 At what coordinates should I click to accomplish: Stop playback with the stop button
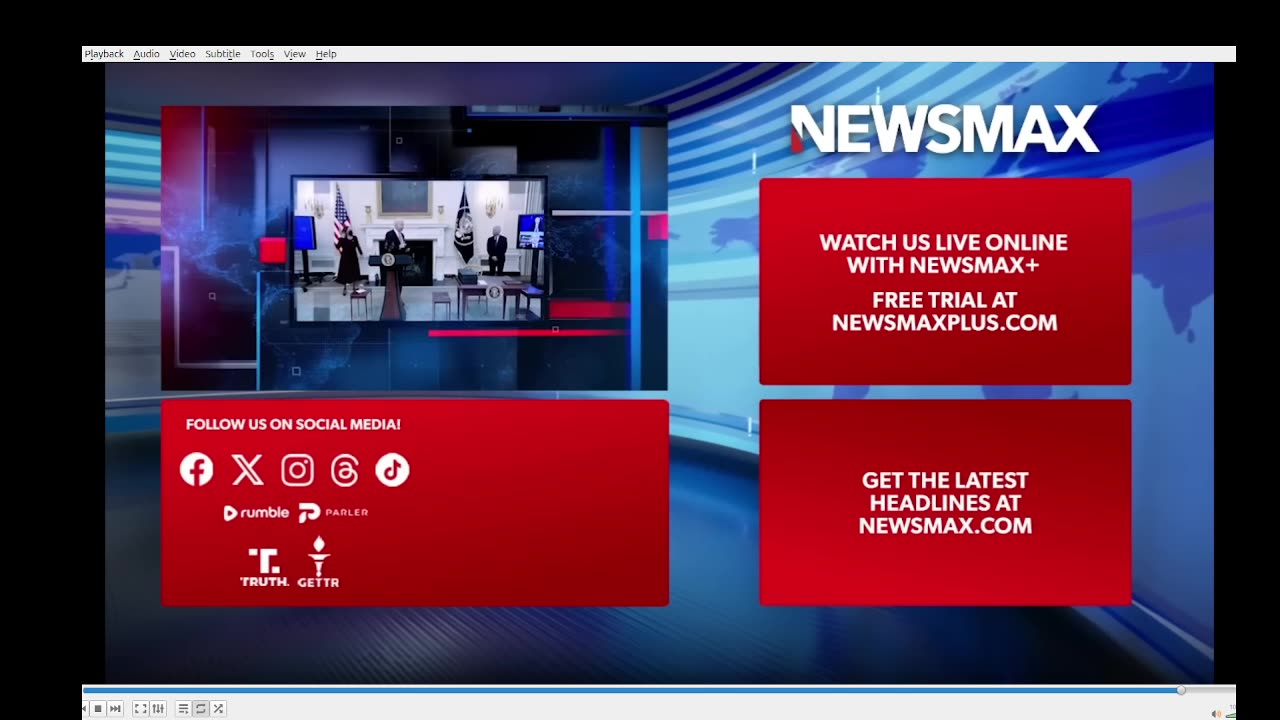click(98, 708)
